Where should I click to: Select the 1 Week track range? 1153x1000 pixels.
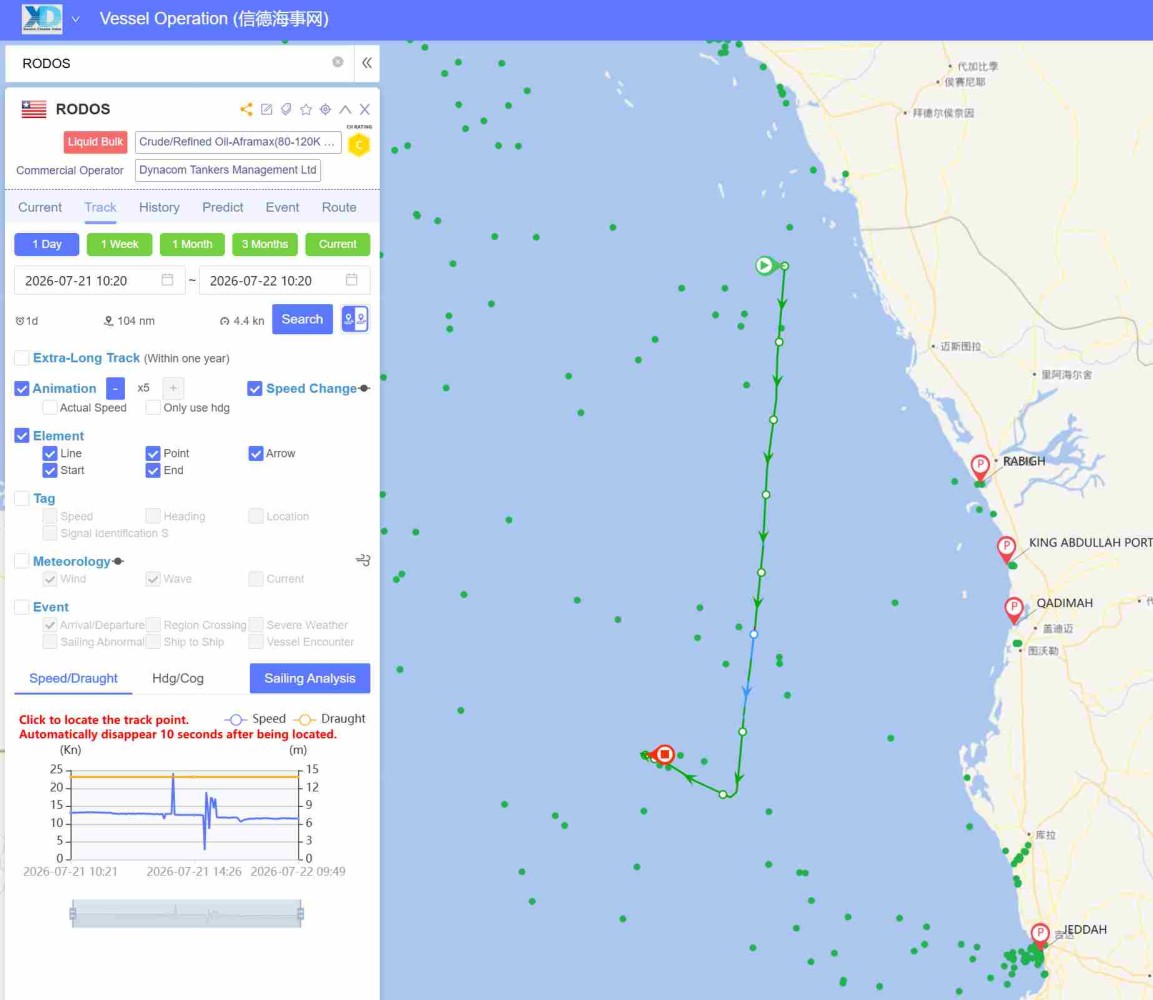click(x=119, y=244)
